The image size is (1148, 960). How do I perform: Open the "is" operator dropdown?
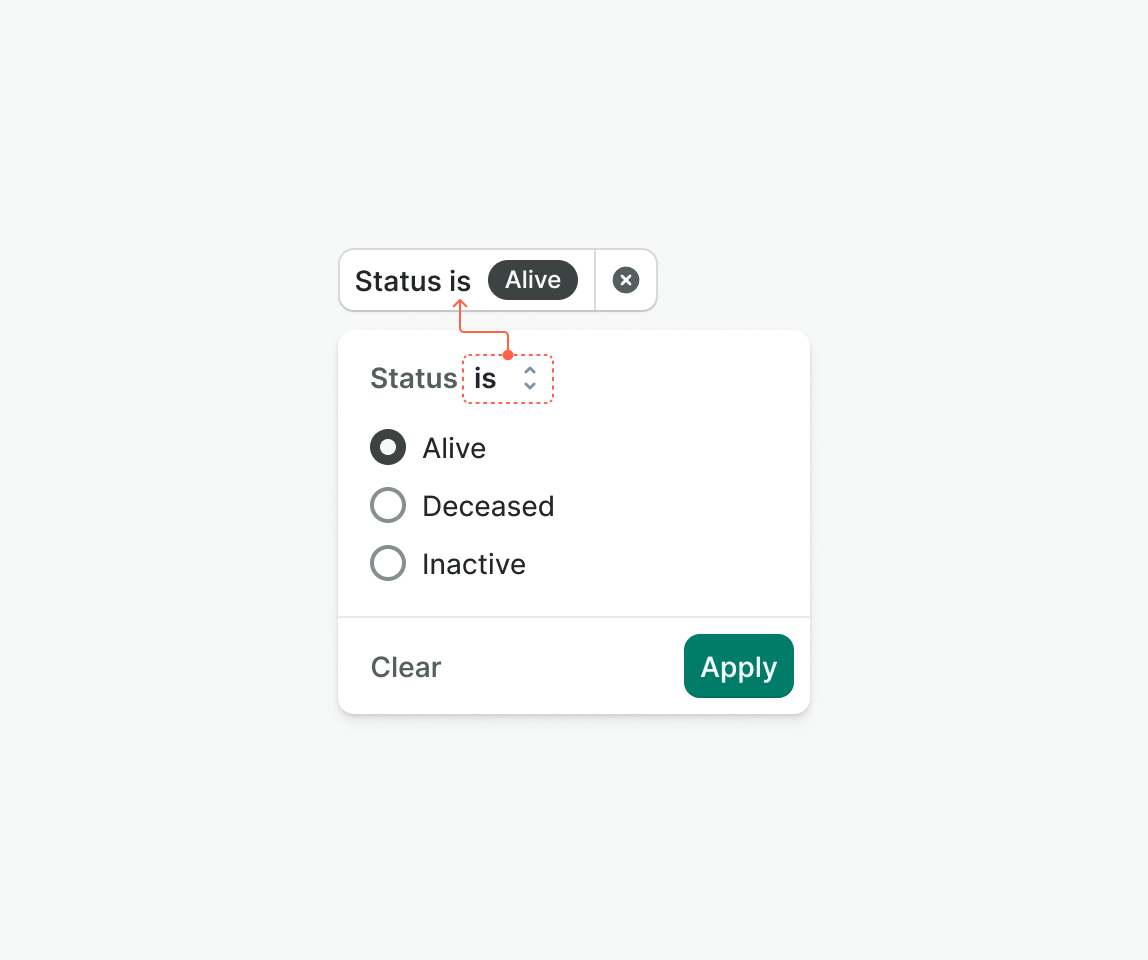[x=507, y=379]
